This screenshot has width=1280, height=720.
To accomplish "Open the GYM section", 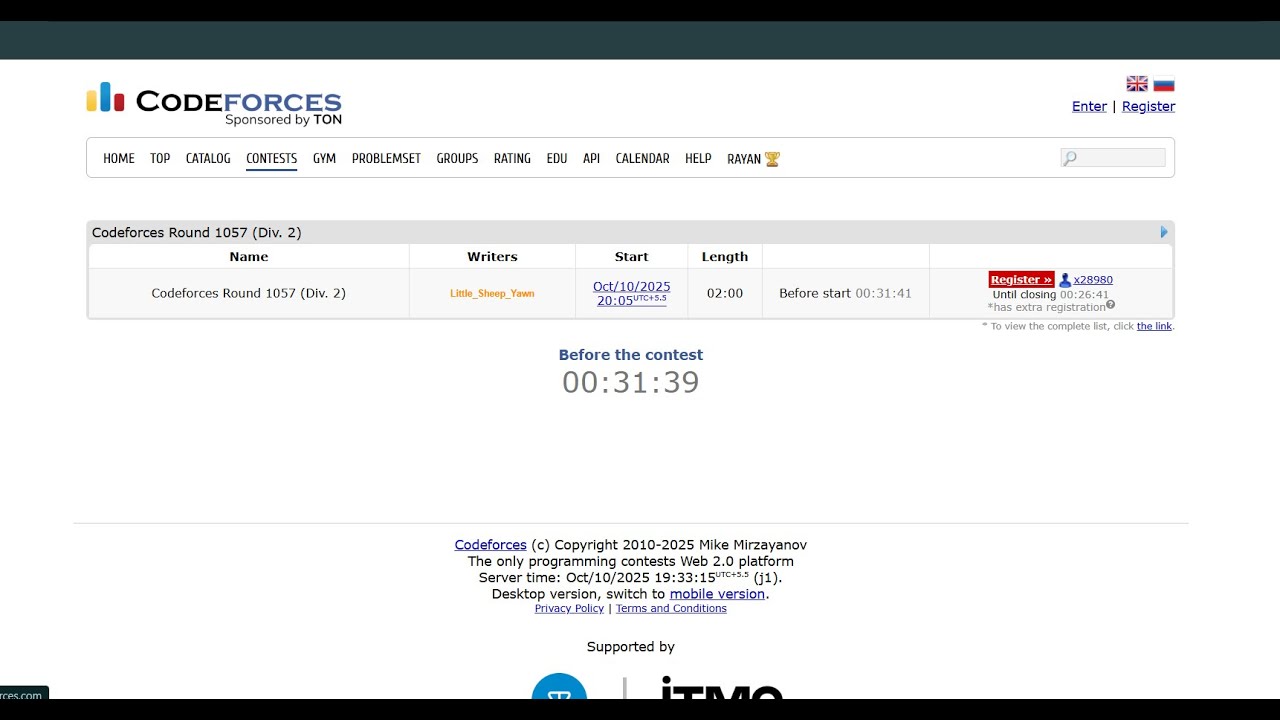I will pos(324,159).
